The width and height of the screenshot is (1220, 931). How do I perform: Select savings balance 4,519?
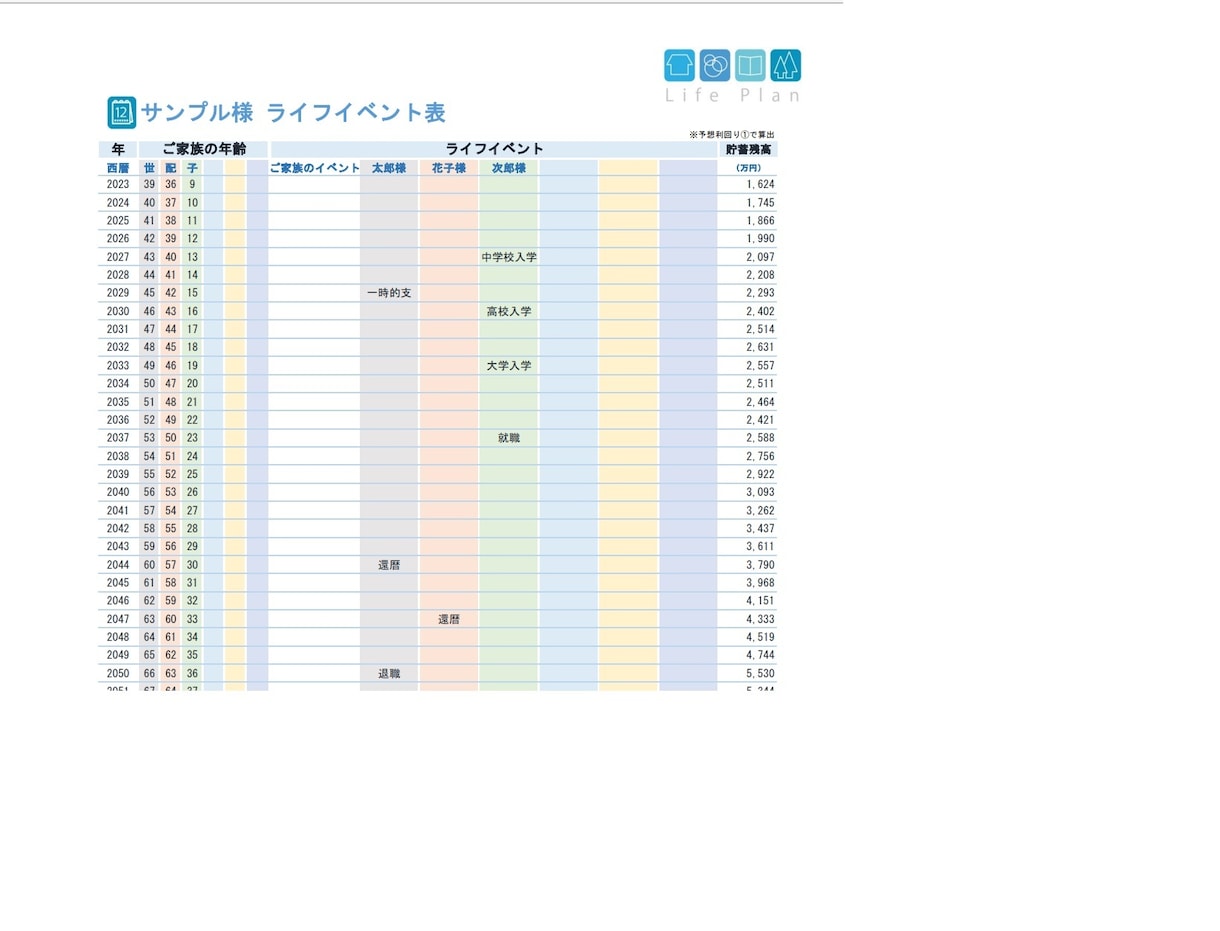click(x=760, y=637)
